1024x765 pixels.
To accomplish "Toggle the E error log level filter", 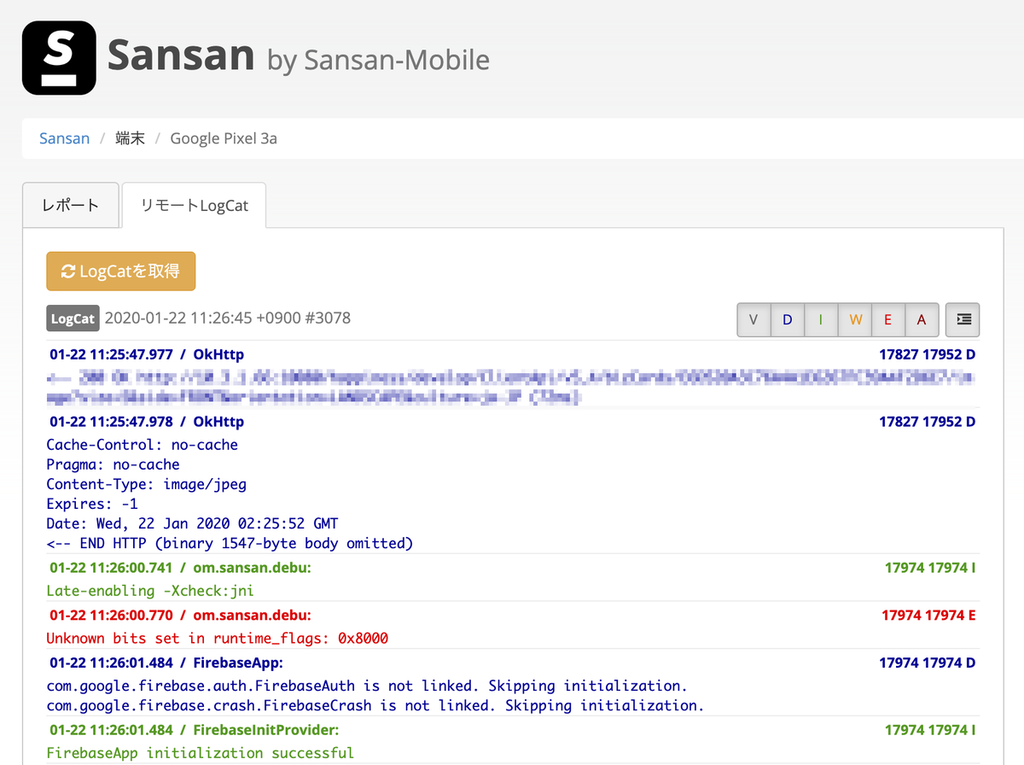I will [888, 319].
